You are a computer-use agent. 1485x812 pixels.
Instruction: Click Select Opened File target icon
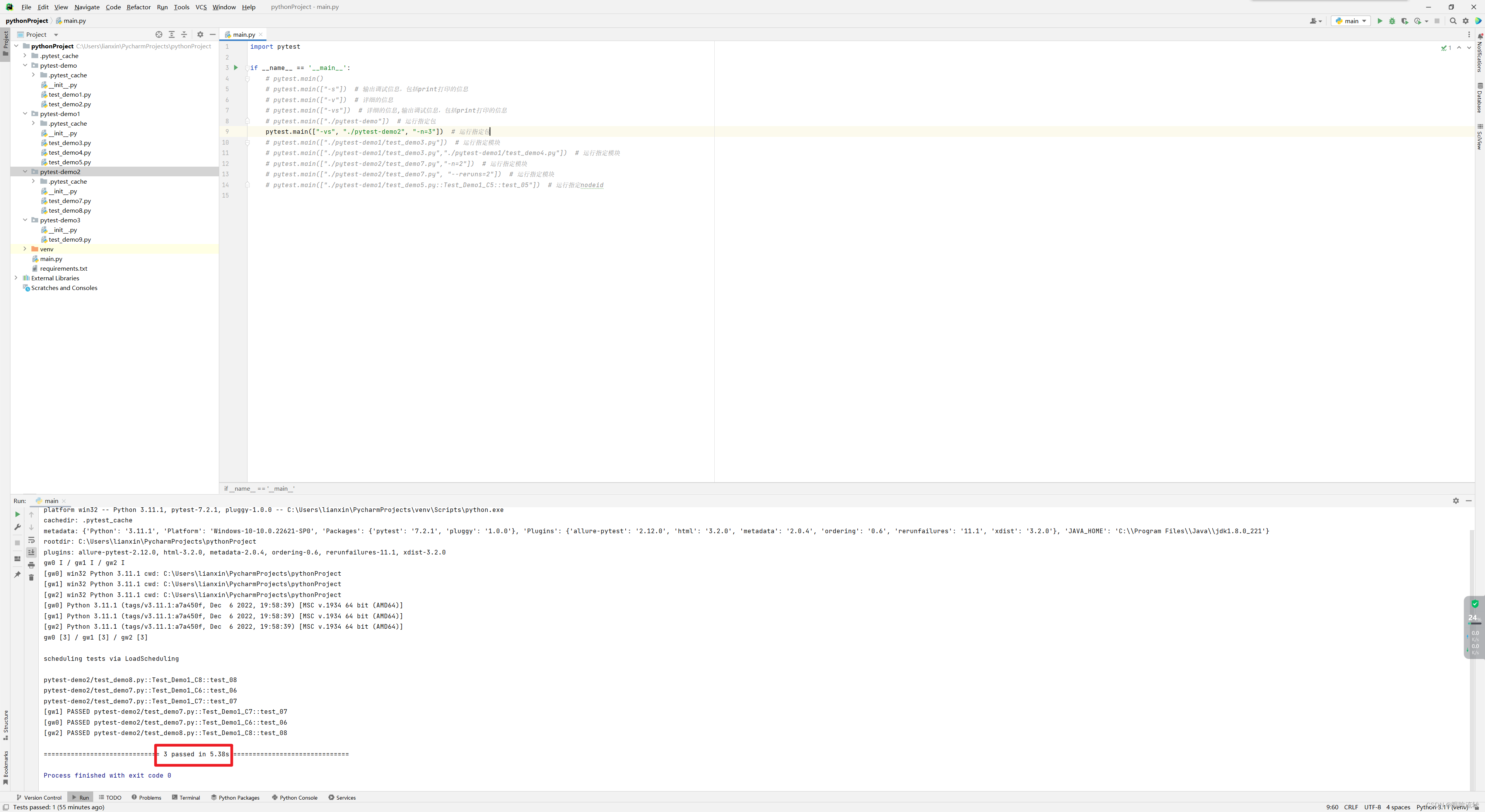point(159,34)
